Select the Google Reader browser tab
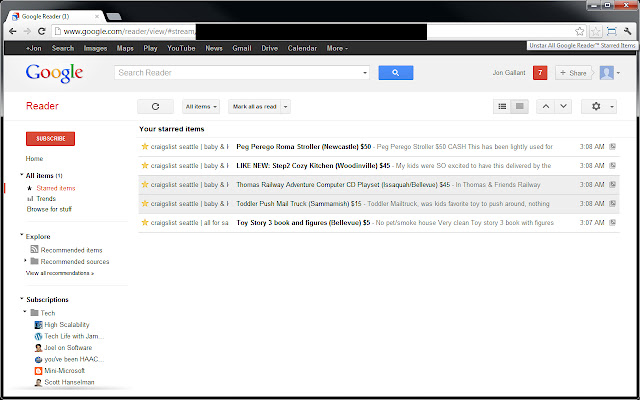 [55, 16]
